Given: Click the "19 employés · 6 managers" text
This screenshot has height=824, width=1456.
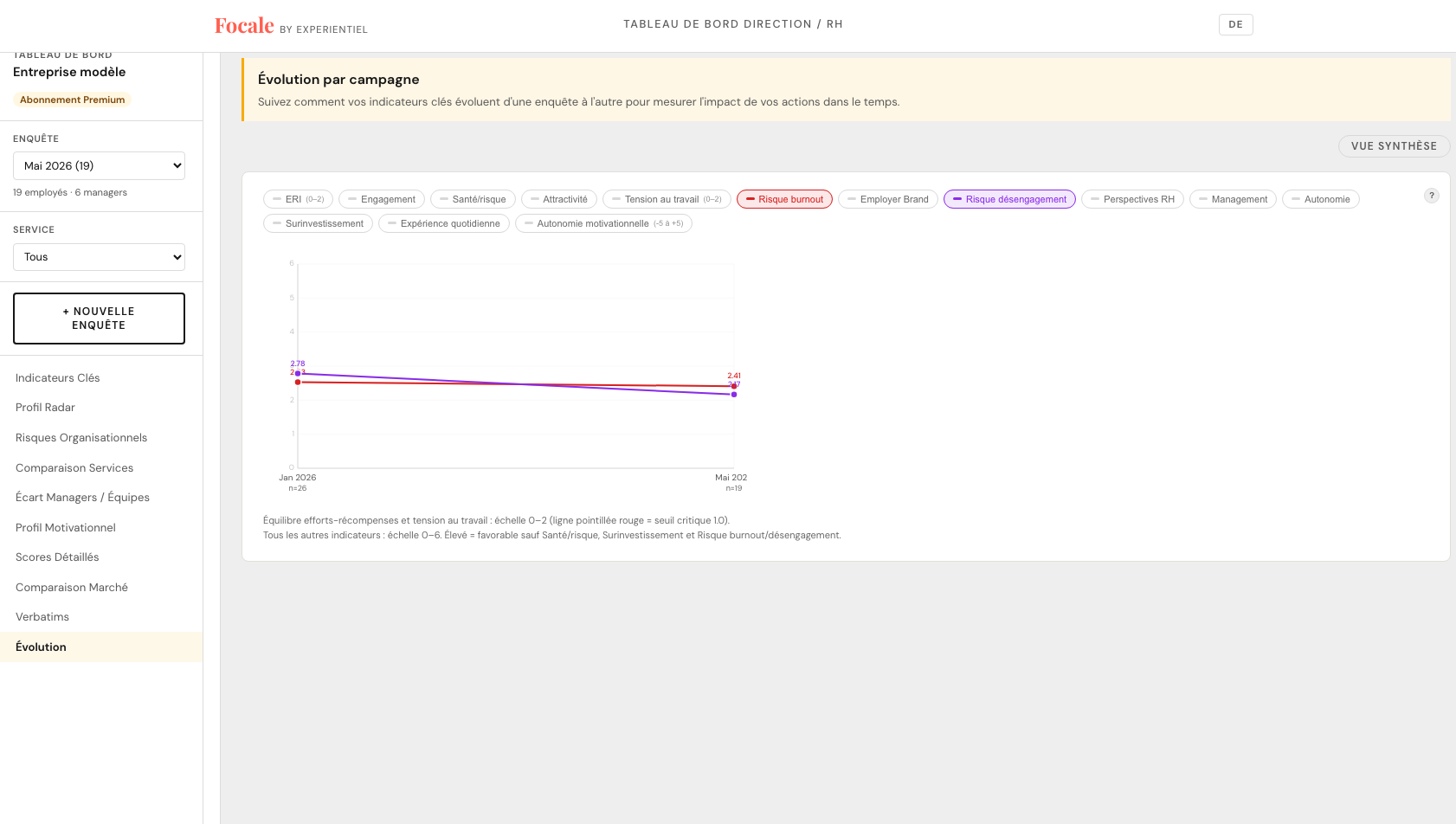Looking at the screenshot, I should point(70,192).
